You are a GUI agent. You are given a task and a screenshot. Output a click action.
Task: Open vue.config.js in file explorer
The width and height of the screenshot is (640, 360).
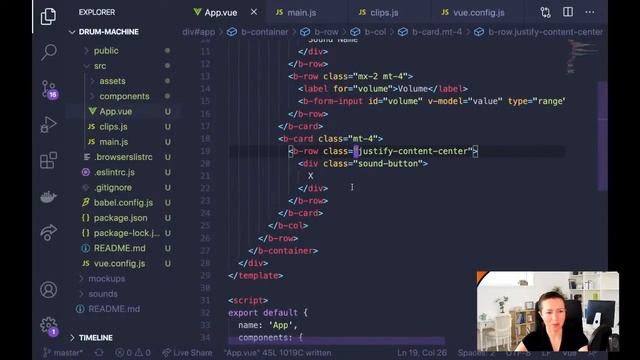click(119, 263)
